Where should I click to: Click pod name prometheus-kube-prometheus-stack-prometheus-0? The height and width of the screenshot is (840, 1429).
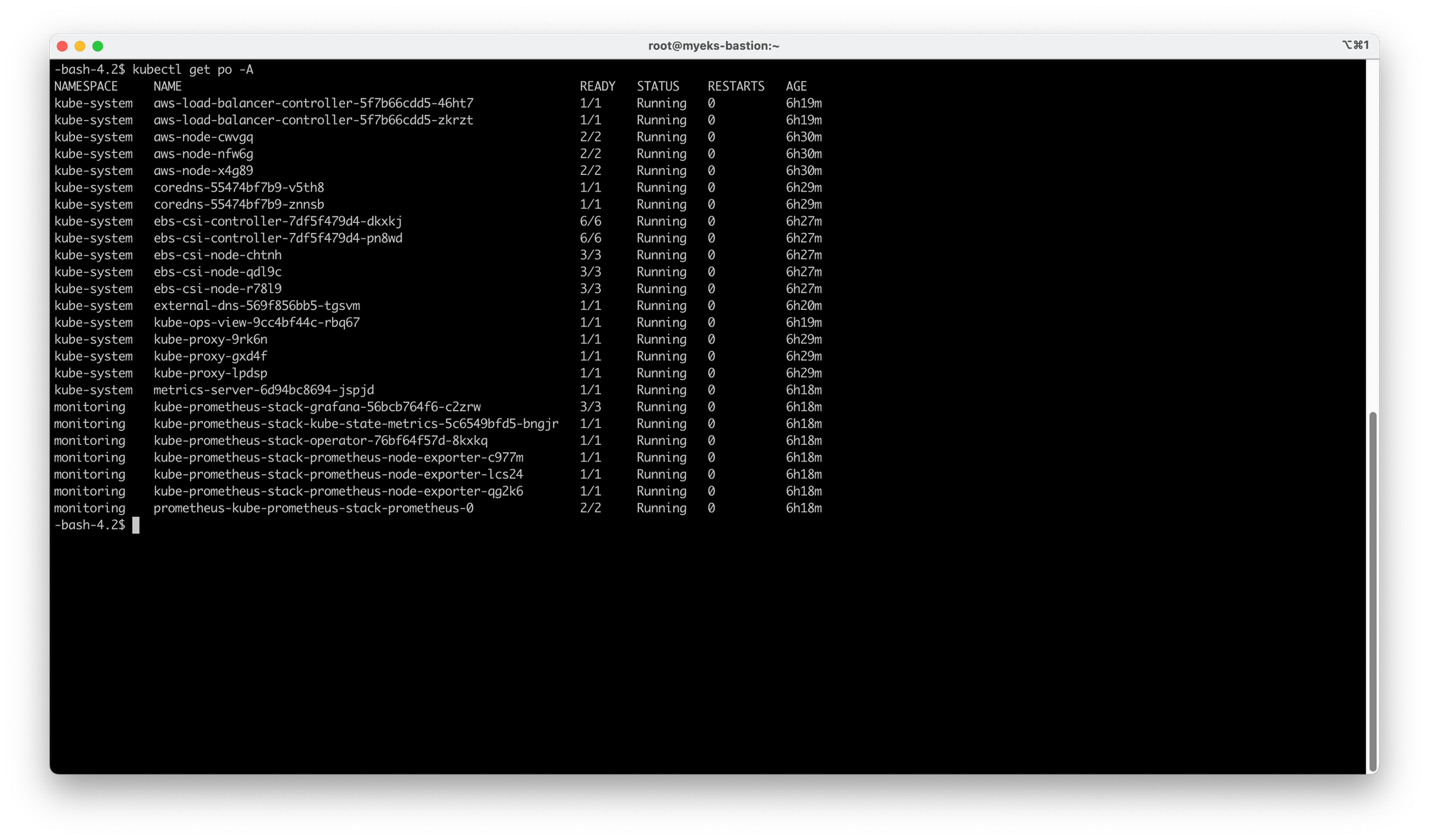[313, 509]
